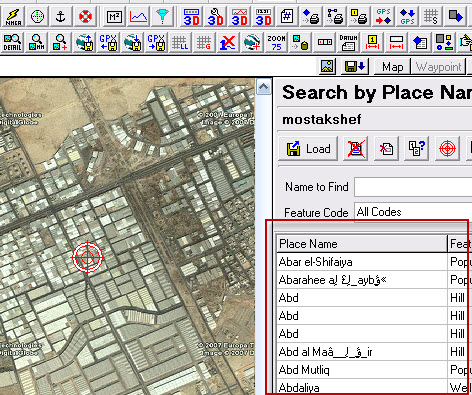Click the round satellite dots icon
The width and height of the screenshot is (472, 395).
37,17
